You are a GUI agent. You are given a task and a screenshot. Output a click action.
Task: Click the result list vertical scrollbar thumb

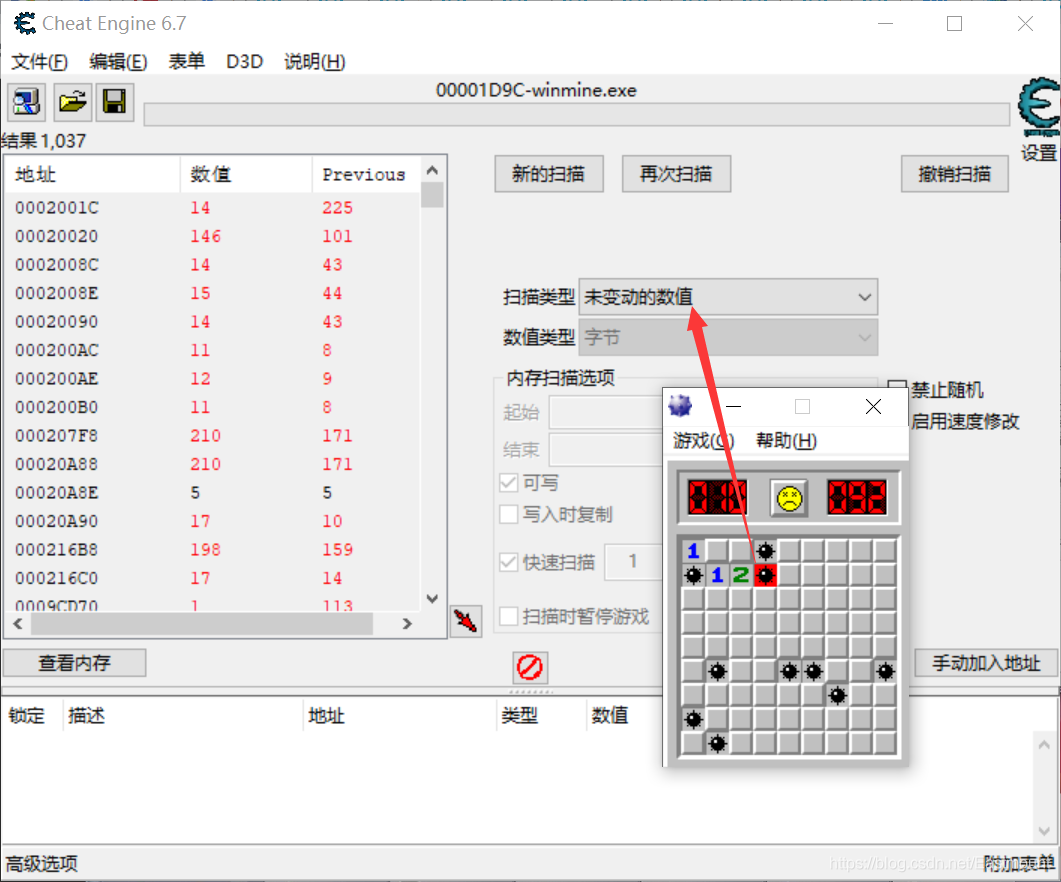point(432,196)
